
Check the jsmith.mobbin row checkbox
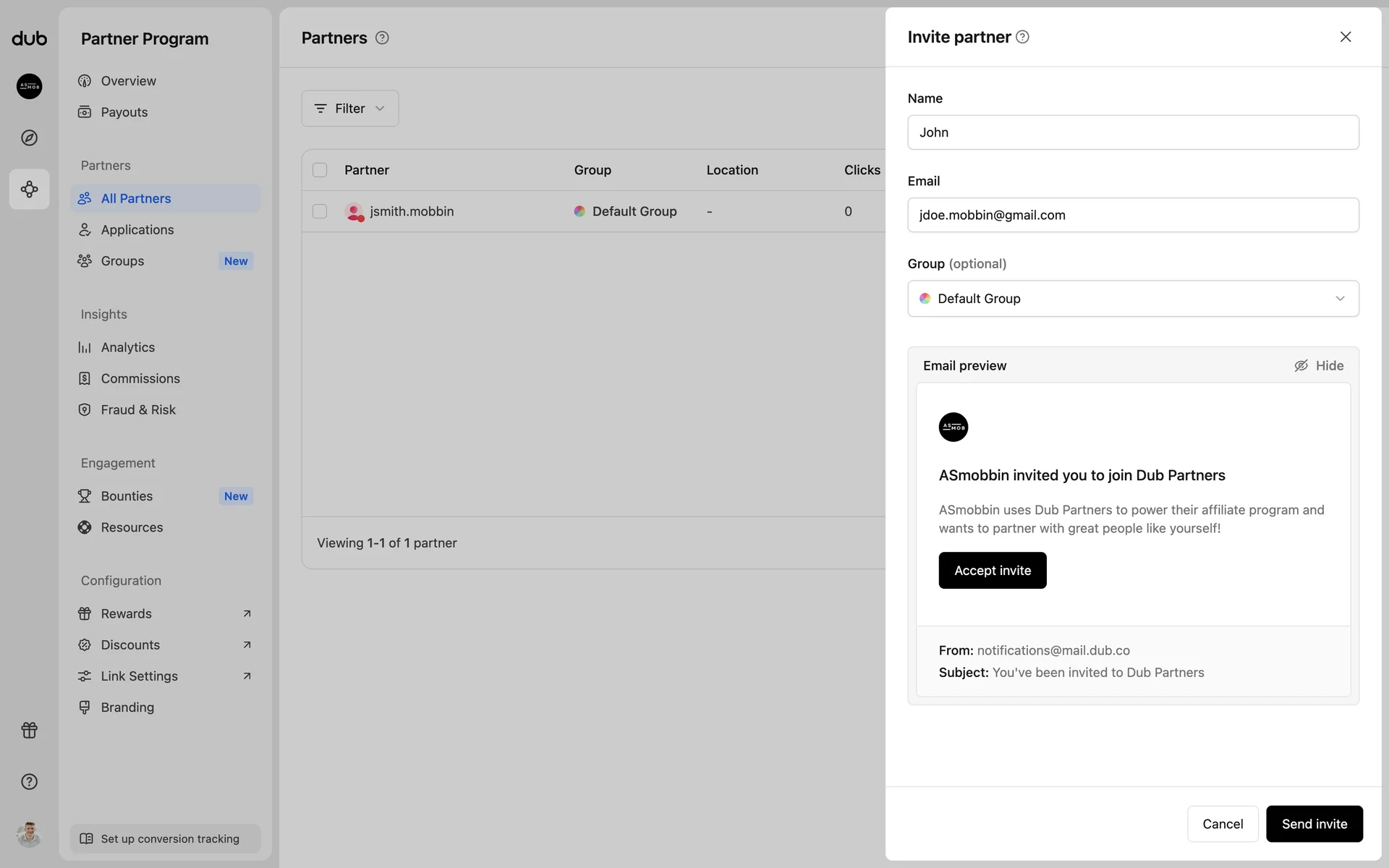[320, 211]
